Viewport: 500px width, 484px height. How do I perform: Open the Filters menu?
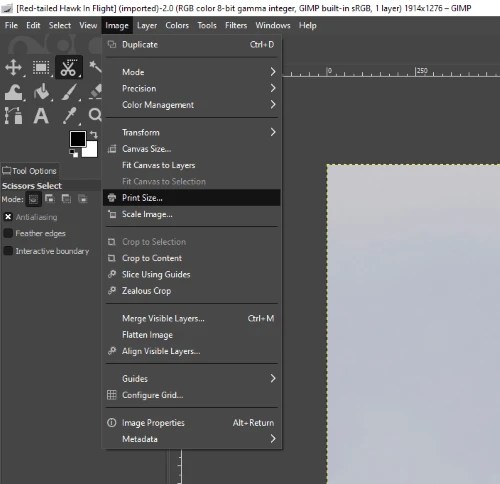click(x=236, y=25)
